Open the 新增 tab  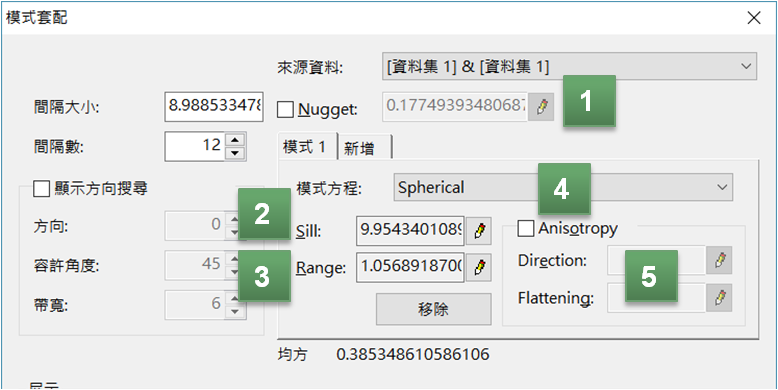(365, 148)
